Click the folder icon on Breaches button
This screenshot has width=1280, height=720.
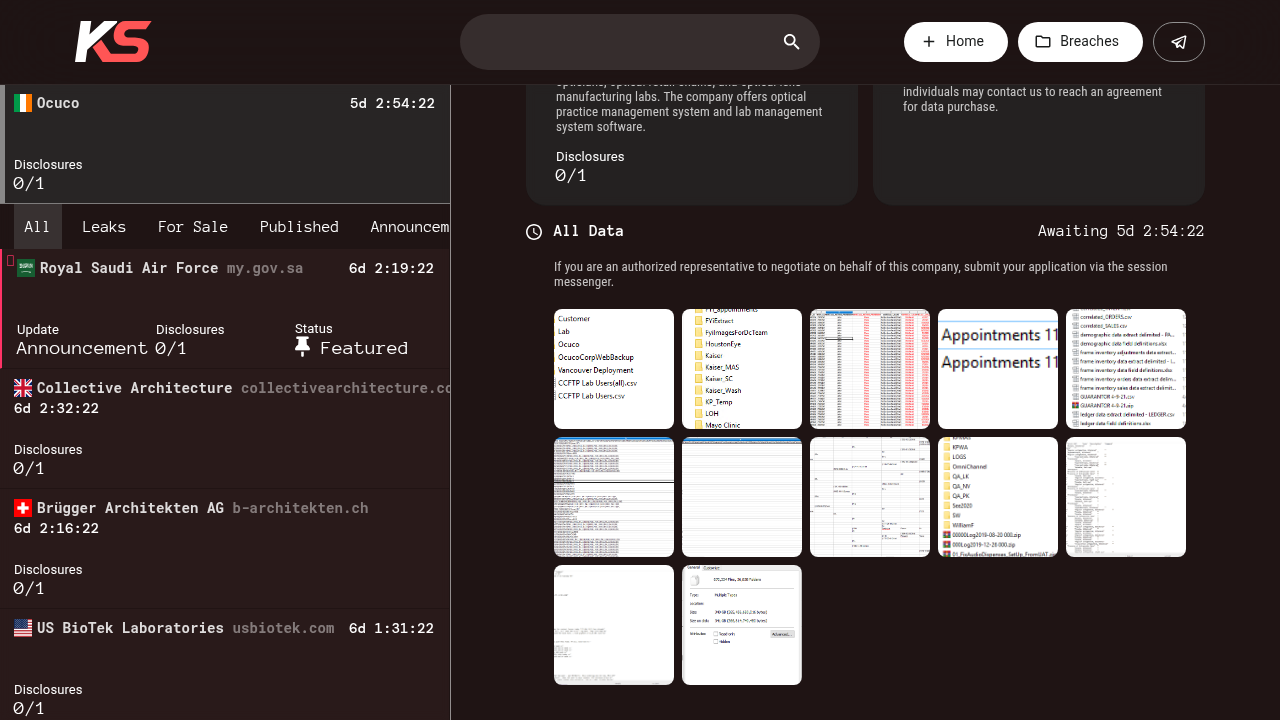point(1043,42)
